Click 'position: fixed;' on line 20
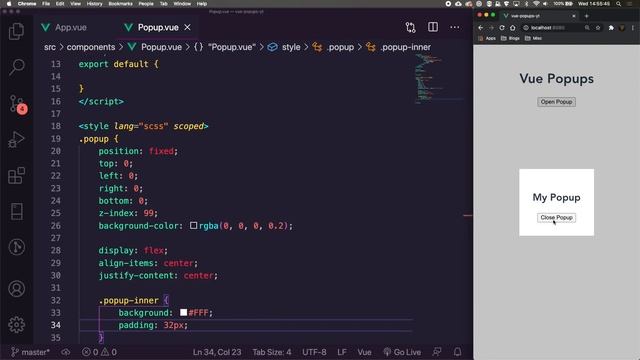The height and width of the screenshot is (360, 640). tap(138, 151)
